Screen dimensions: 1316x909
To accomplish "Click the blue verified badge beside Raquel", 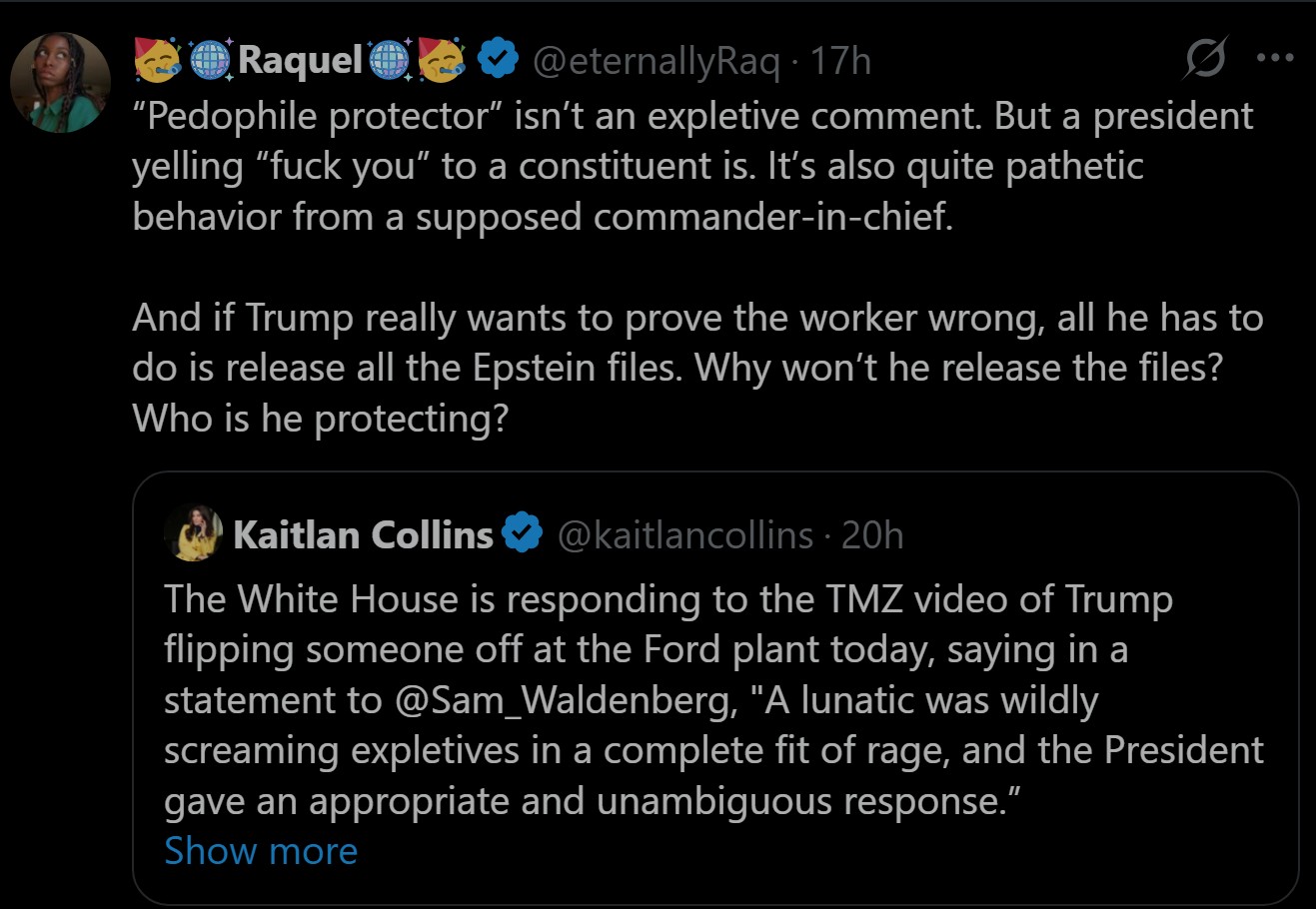I will click(497, 61).
